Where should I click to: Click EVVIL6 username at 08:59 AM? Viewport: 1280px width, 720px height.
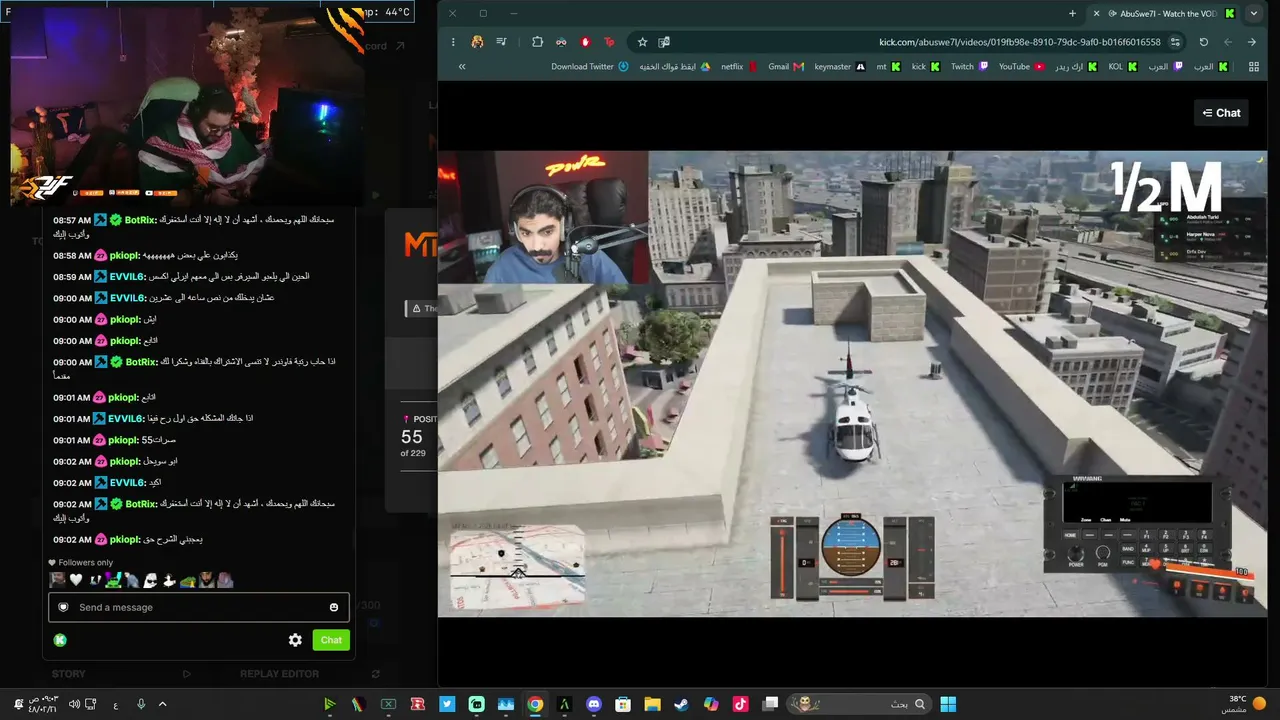128,276
